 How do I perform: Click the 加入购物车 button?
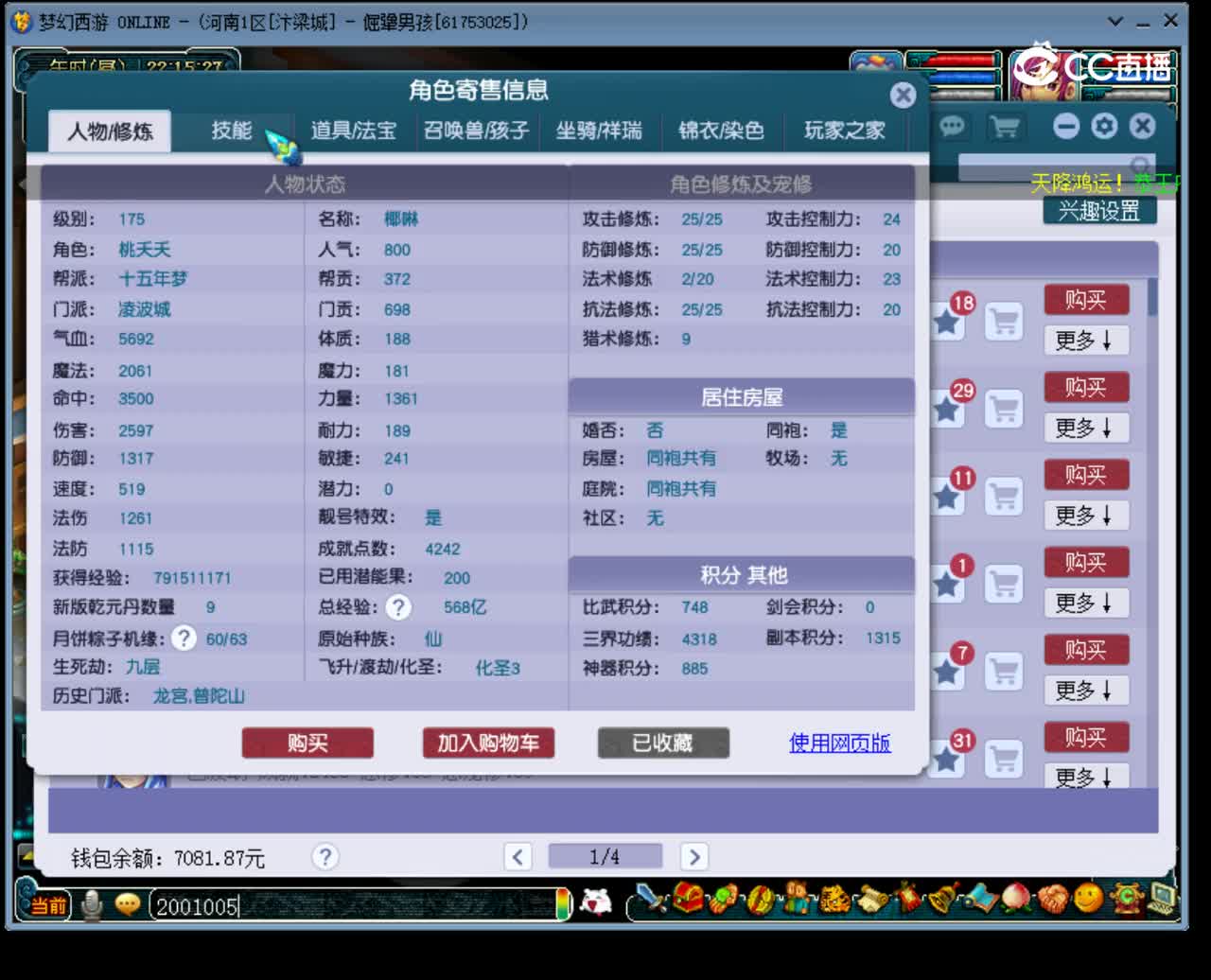pyautogui.click(x=488, y=743)
